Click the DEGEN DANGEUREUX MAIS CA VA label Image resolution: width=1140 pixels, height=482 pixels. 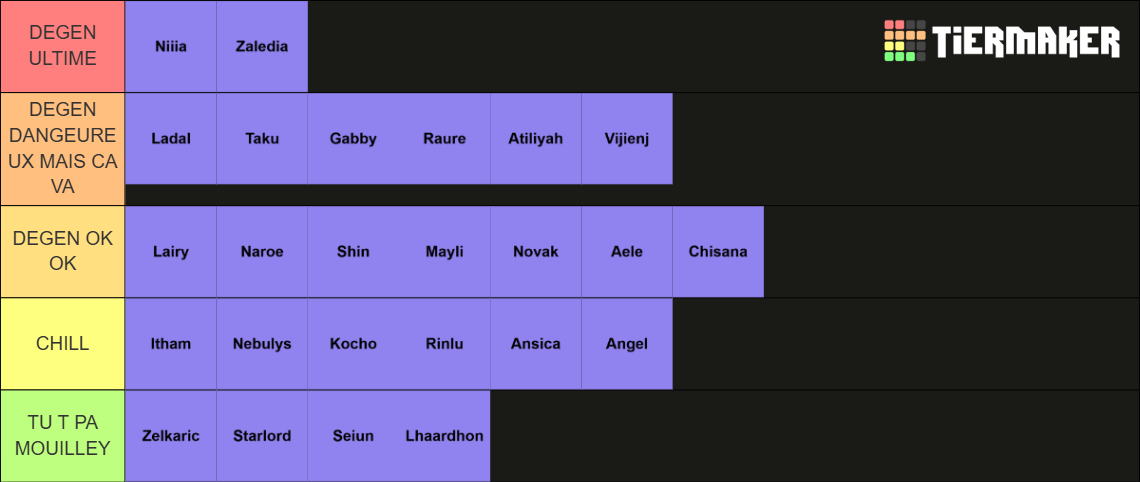click(63, 149)
